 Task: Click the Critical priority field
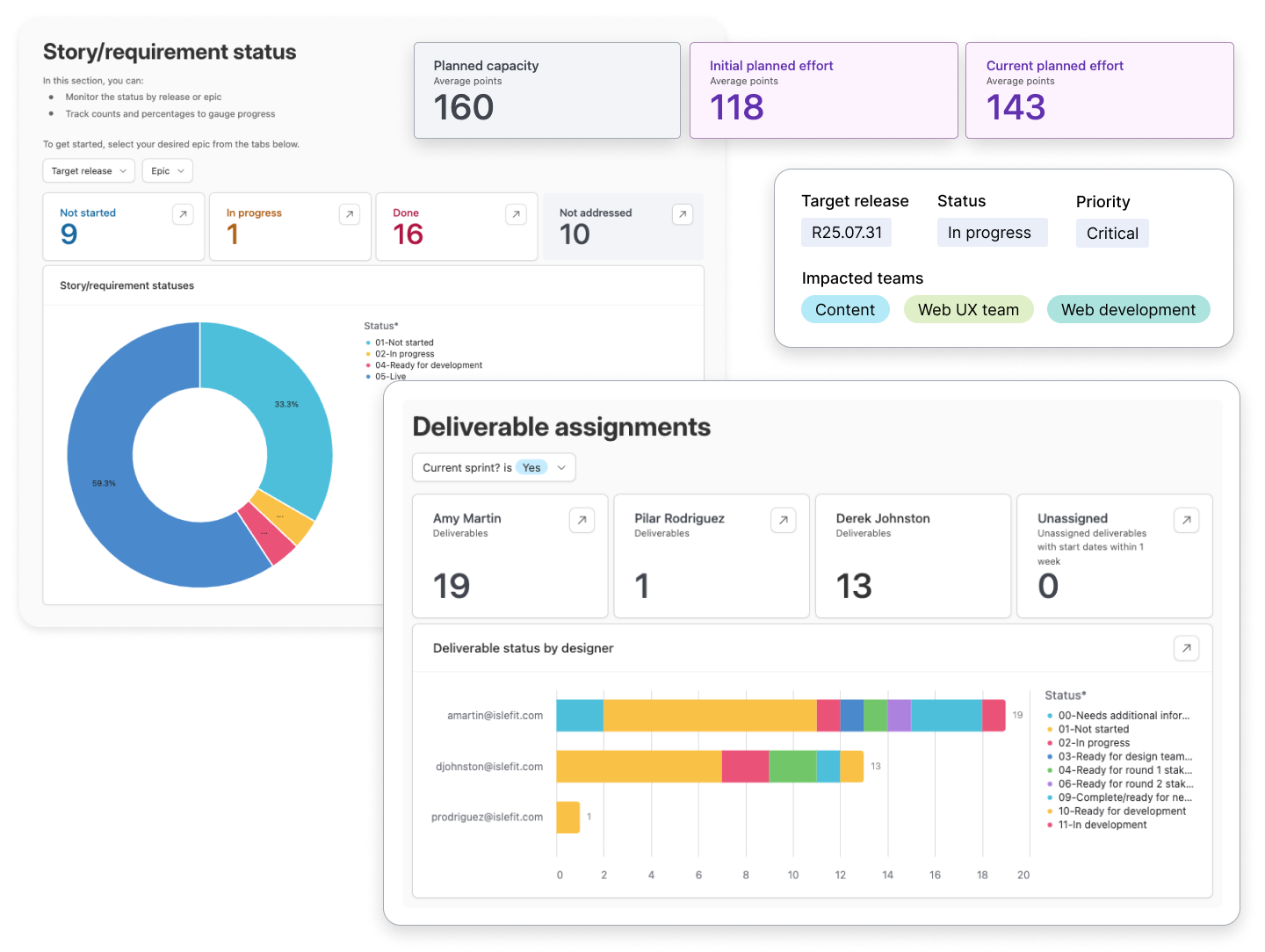(1112, 233)
